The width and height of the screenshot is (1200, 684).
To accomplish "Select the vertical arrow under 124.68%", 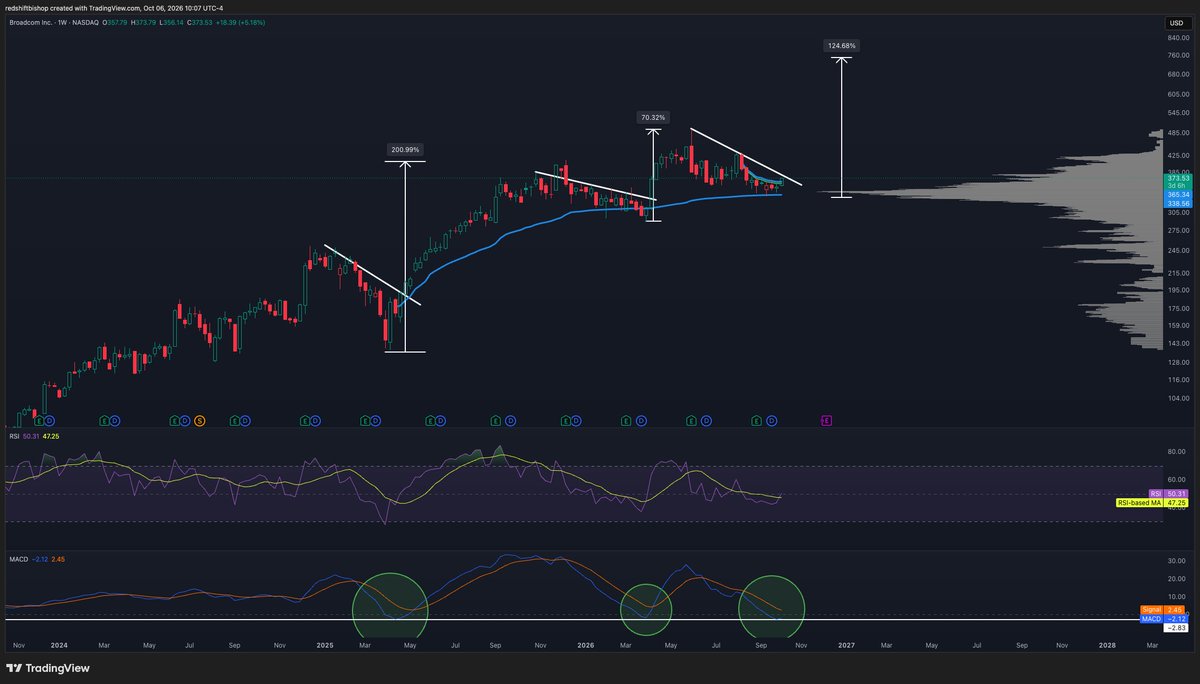I will [842, 127].
